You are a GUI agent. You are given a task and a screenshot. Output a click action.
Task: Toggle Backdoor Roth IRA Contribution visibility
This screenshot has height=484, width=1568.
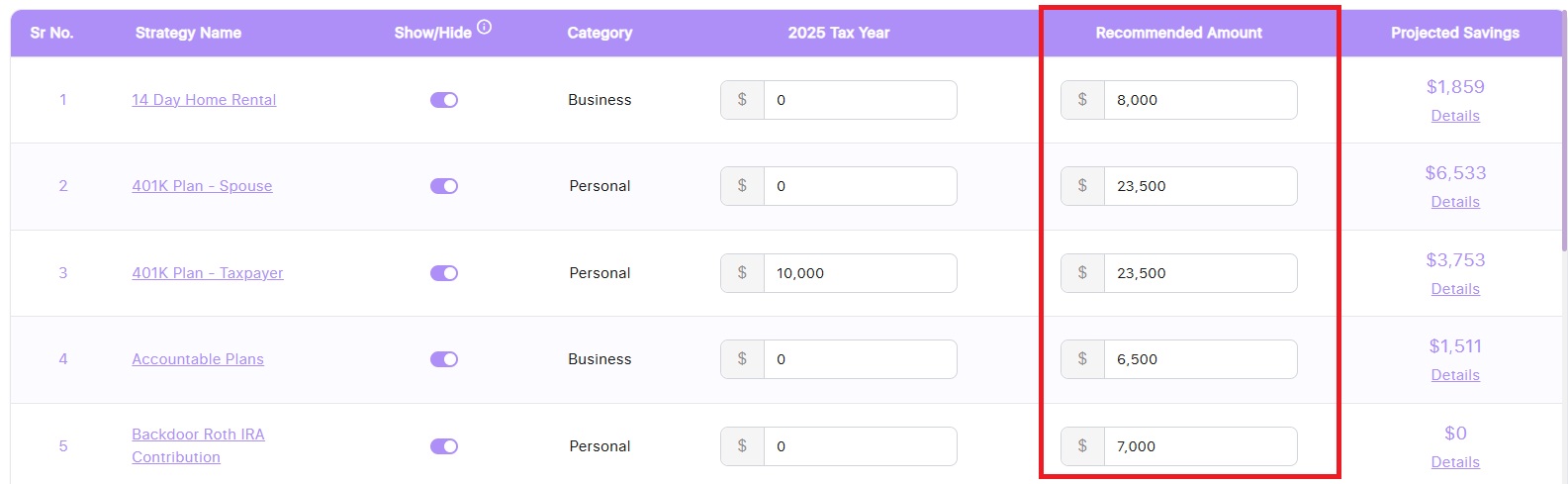(444, 446)
